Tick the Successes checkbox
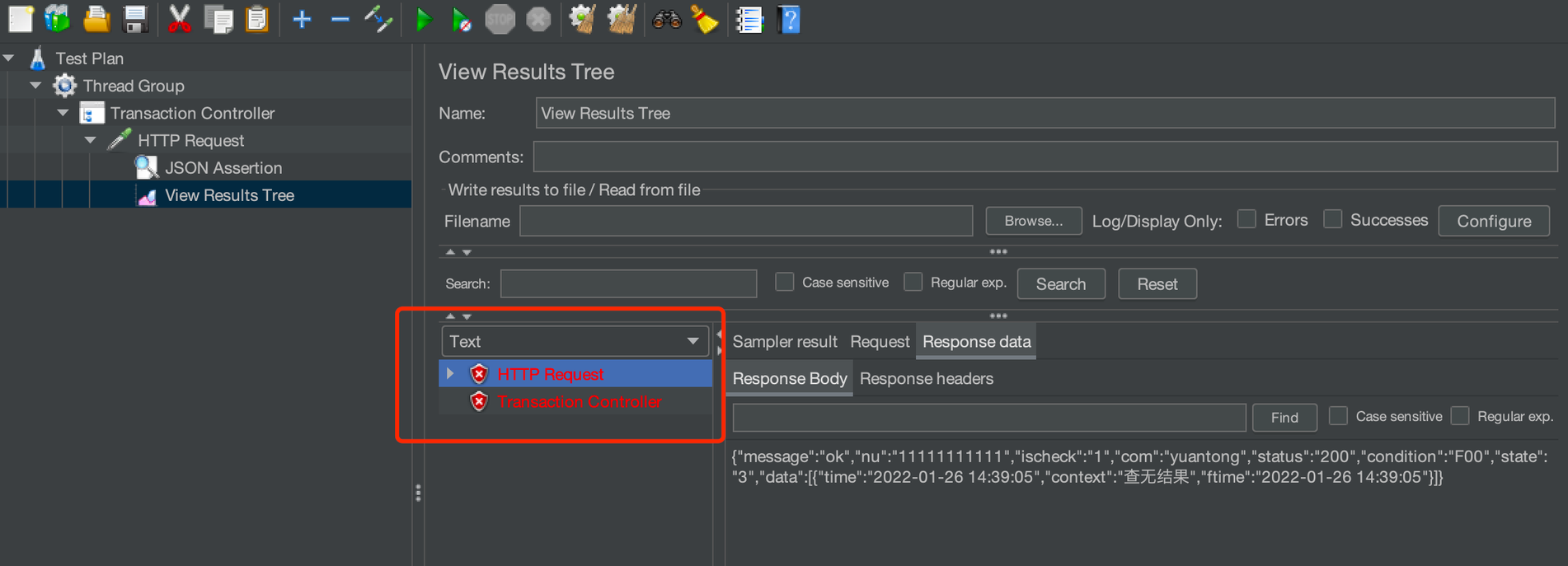The height and width of the screenshot is (566, 1568). (x=1332, y=219)
